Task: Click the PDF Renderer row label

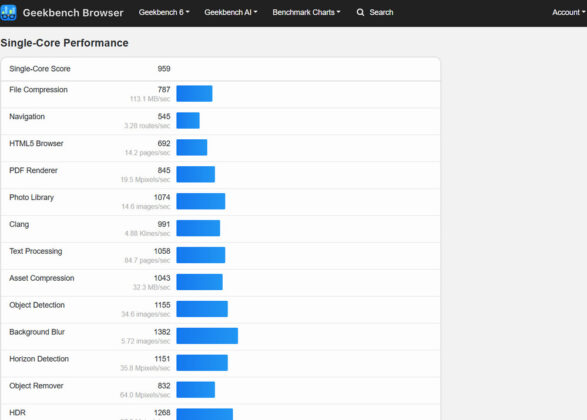Action: click(33, 171)
